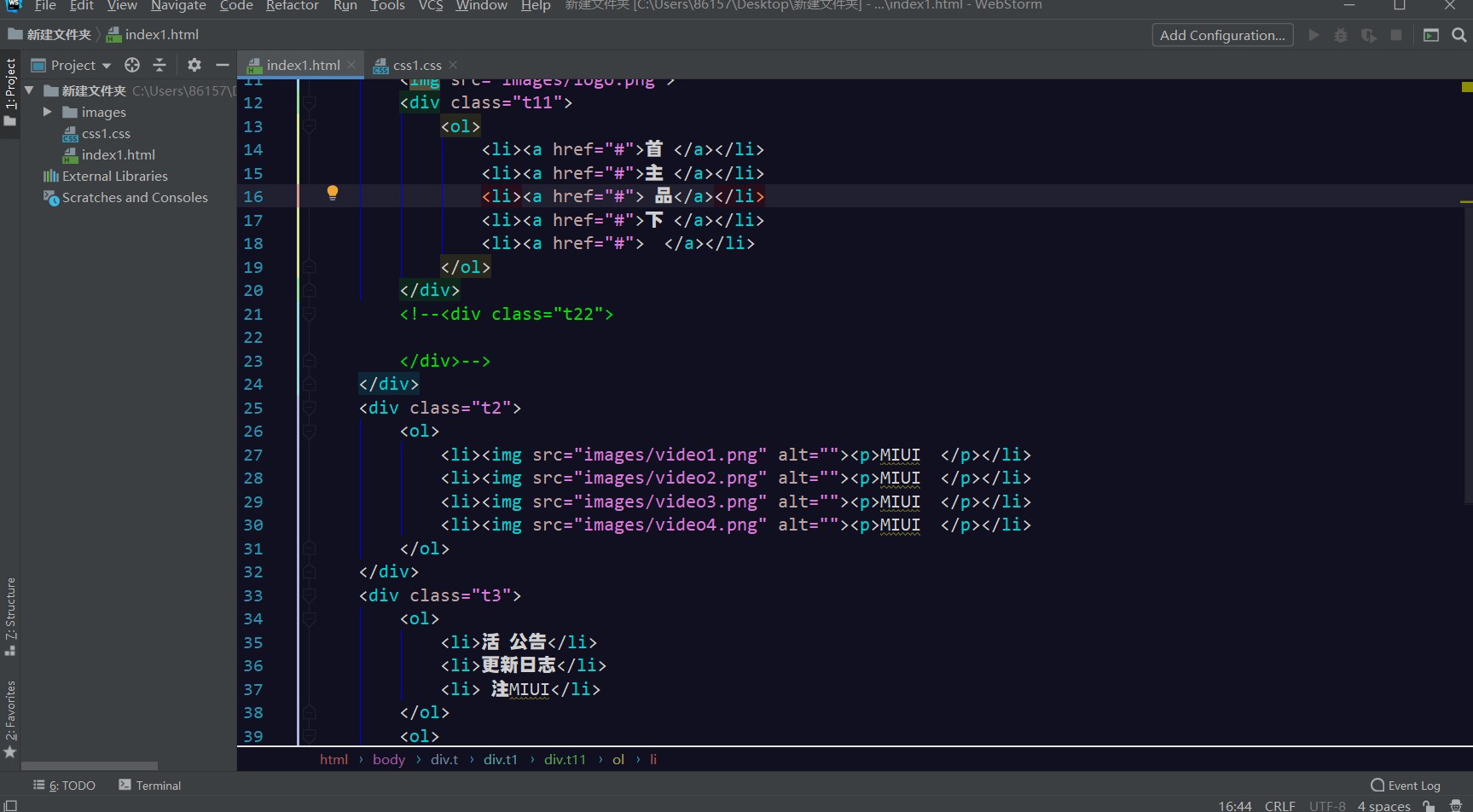Viewport: 1473px width, 812px height.
Task: Click the read-only lock icon in status bar
Action: [x=1429, y=806]
